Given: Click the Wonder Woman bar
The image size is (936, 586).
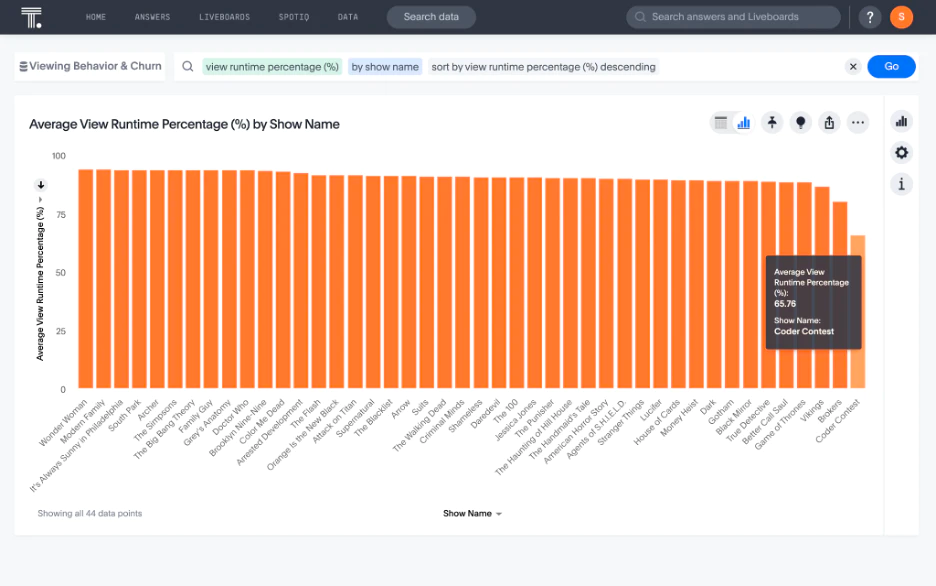Looking at the screenshot, I should (x=86, y=279).
